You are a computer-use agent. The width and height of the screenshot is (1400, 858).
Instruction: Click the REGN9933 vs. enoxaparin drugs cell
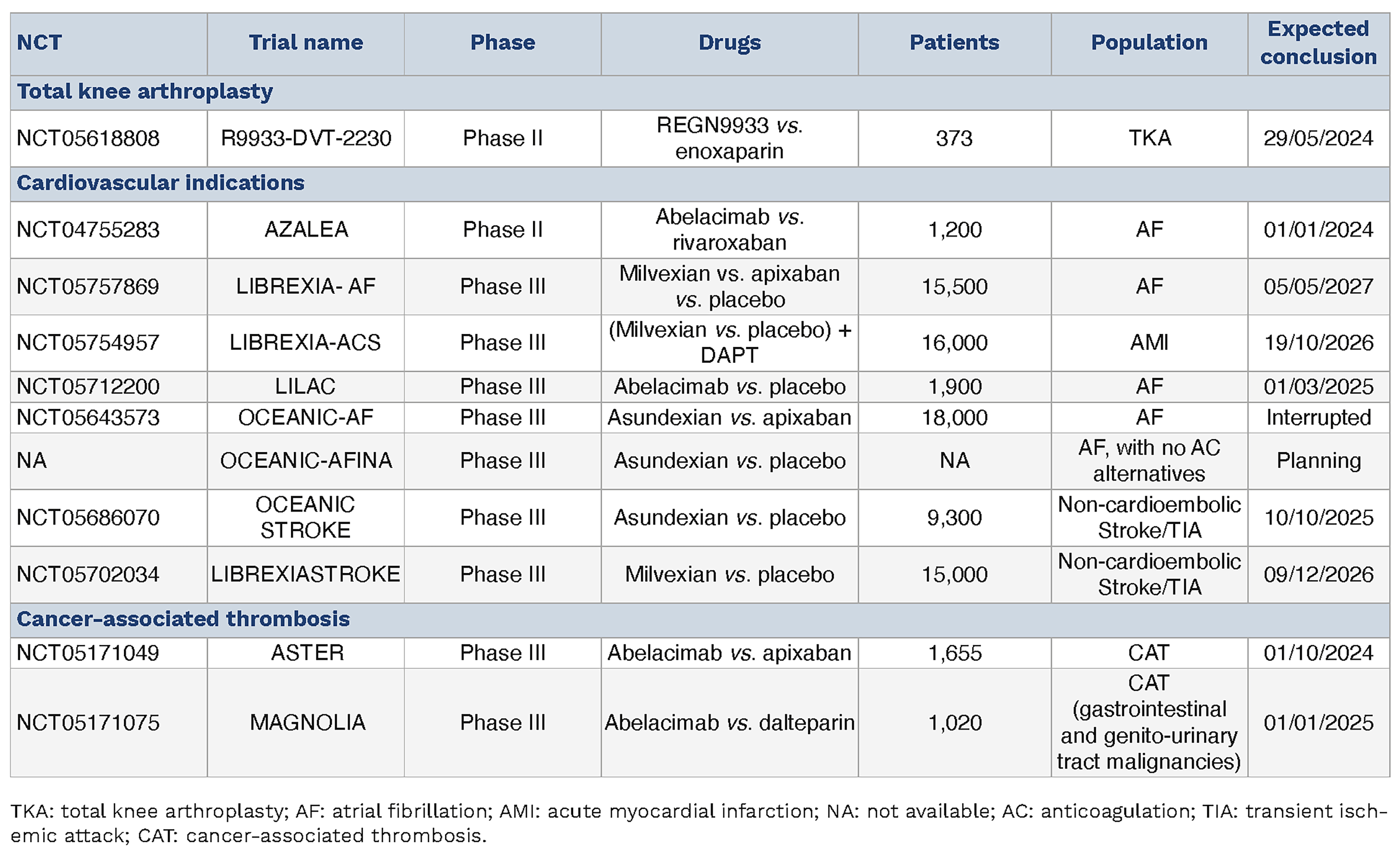coord(730,138)
